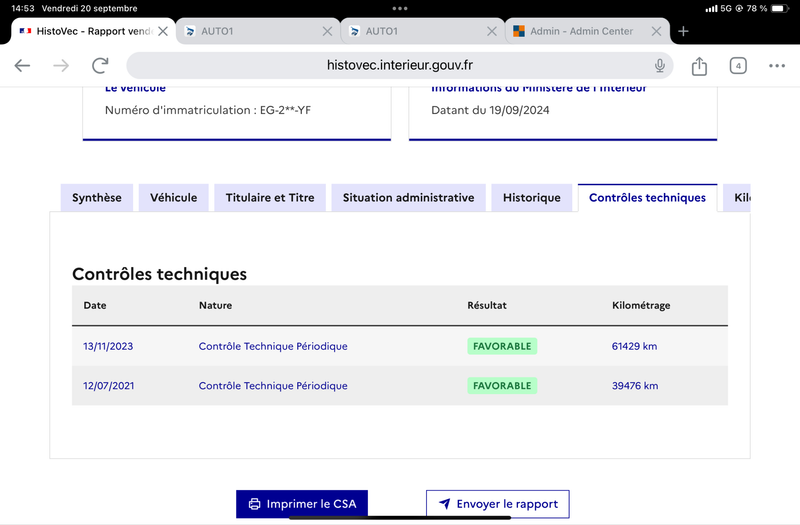Tap the status bar clock 14:53
Image resolution: width=800 pixels, height=525 pixels.
23,8
